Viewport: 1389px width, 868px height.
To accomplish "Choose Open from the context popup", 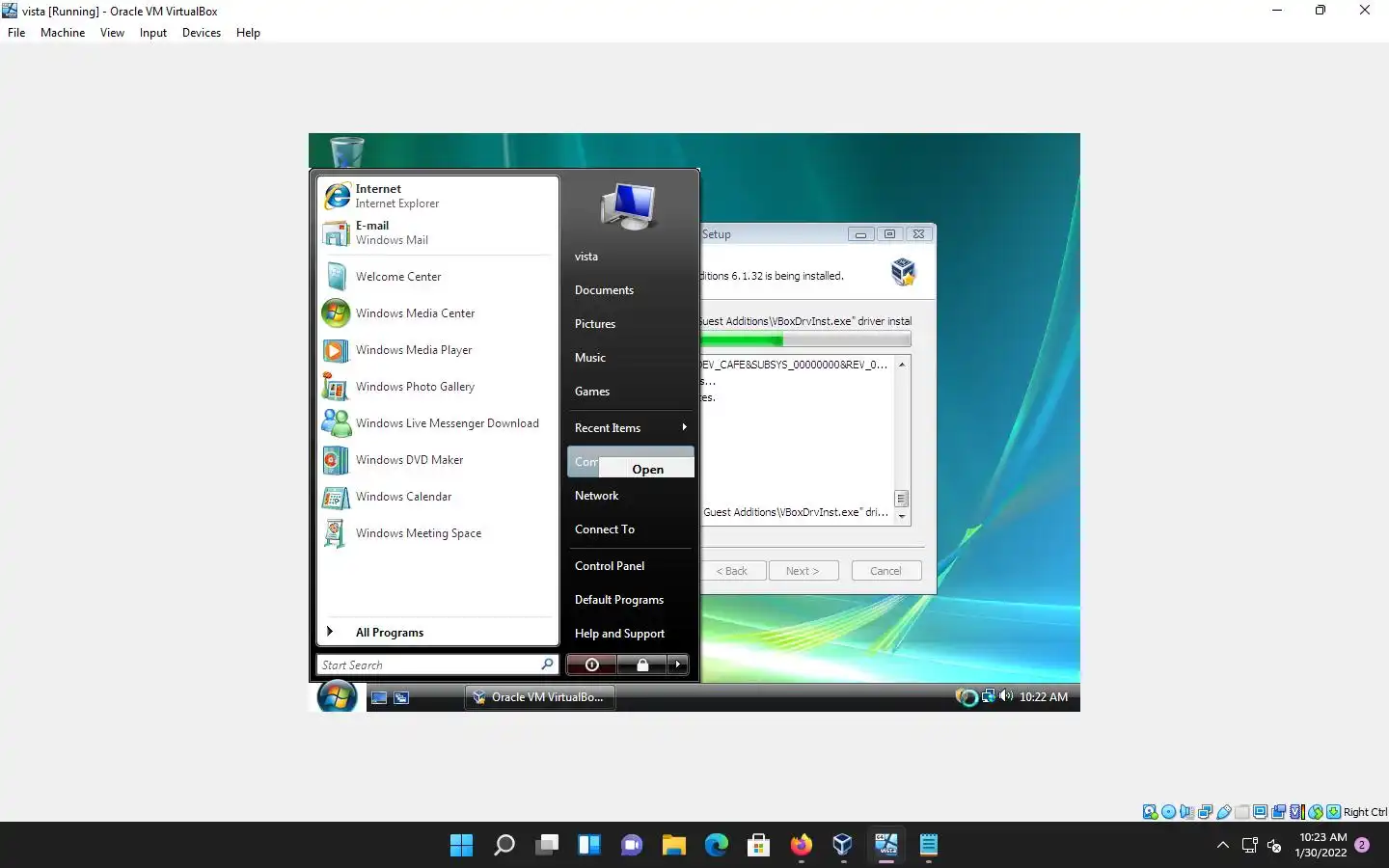I will click(646, 469).
